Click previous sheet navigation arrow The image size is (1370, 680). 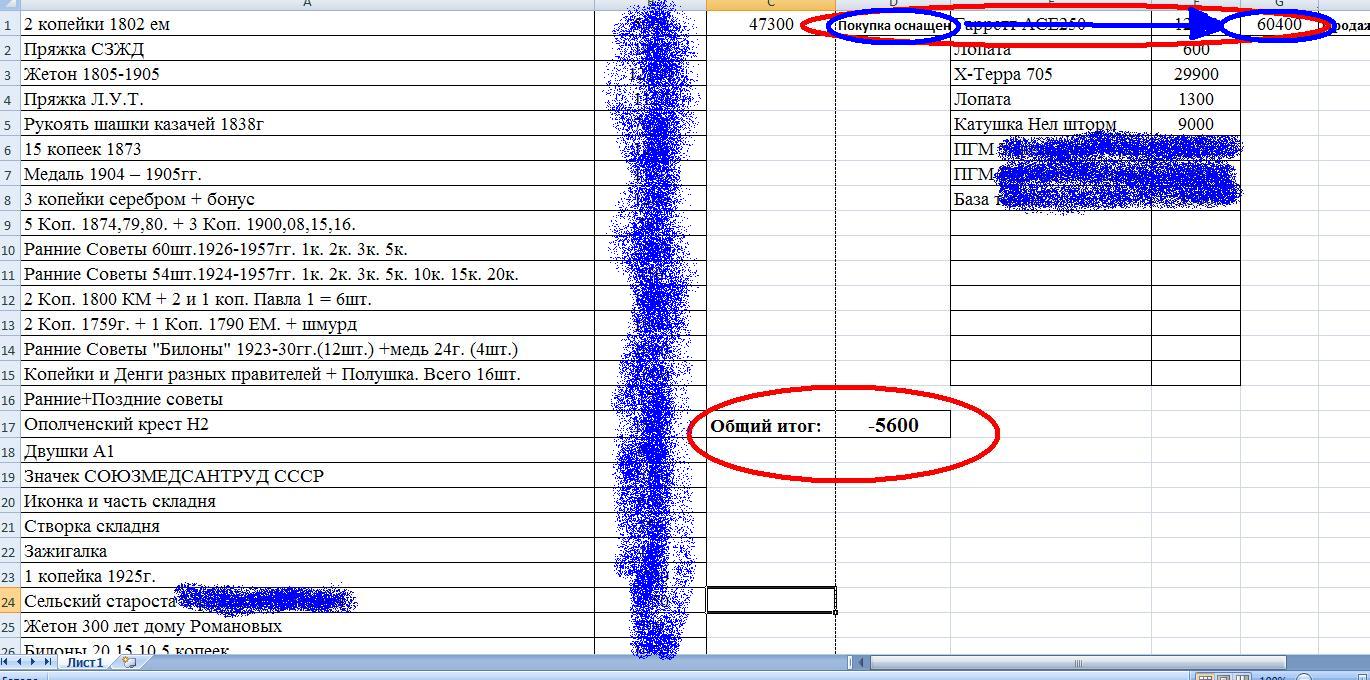pos(20,662)
